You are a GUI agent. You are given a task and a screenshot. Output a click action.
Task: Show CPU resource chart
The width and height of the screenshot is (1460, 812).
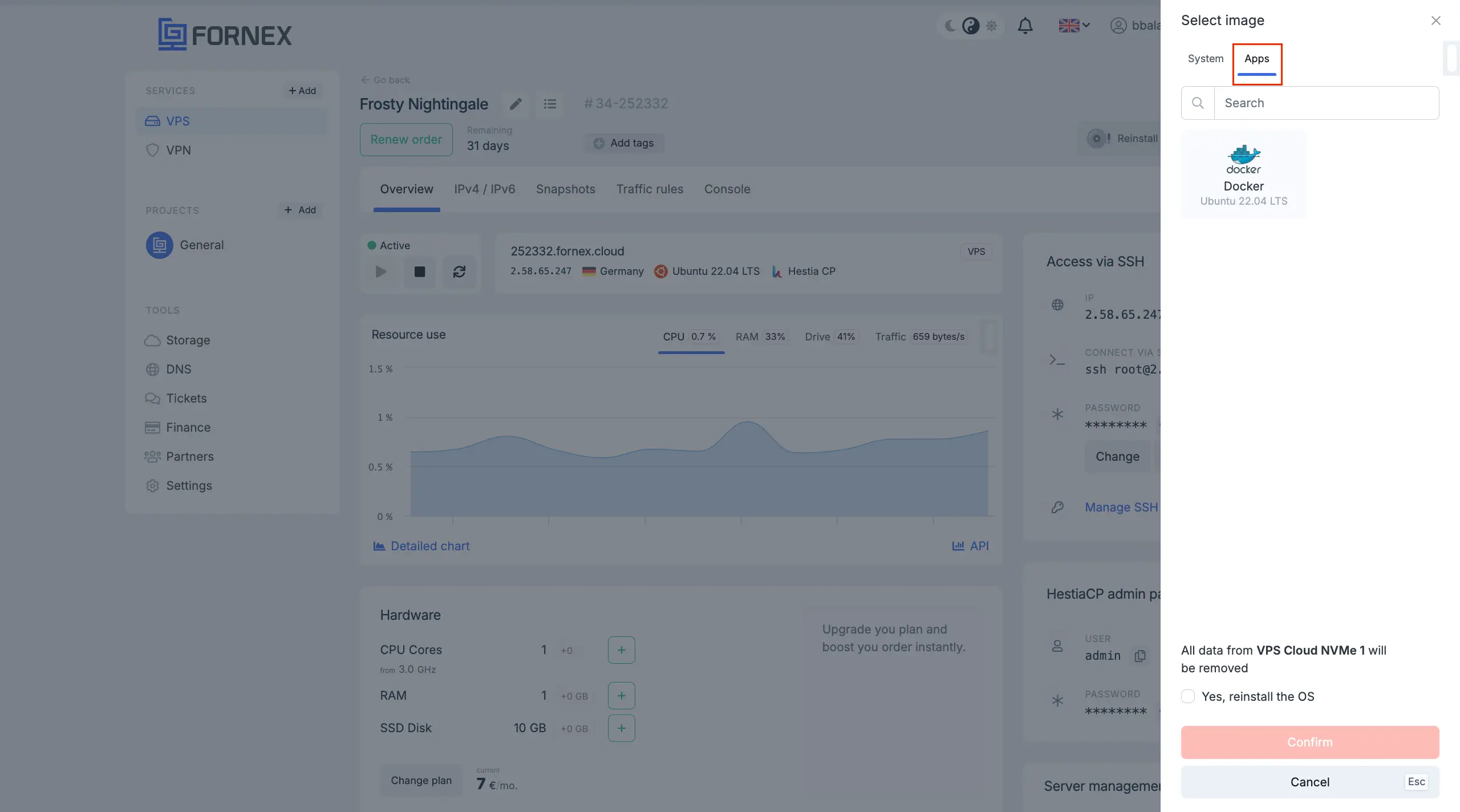691,337
